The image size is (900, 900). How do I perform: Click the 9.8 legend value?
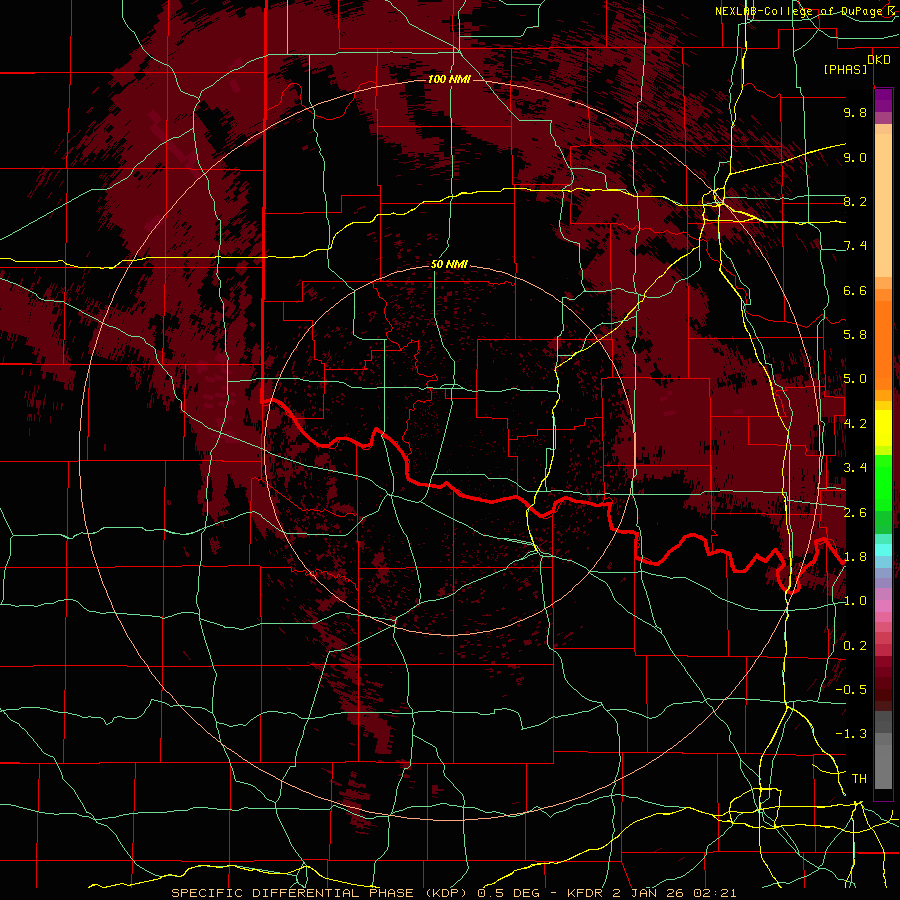pos(855,112)
